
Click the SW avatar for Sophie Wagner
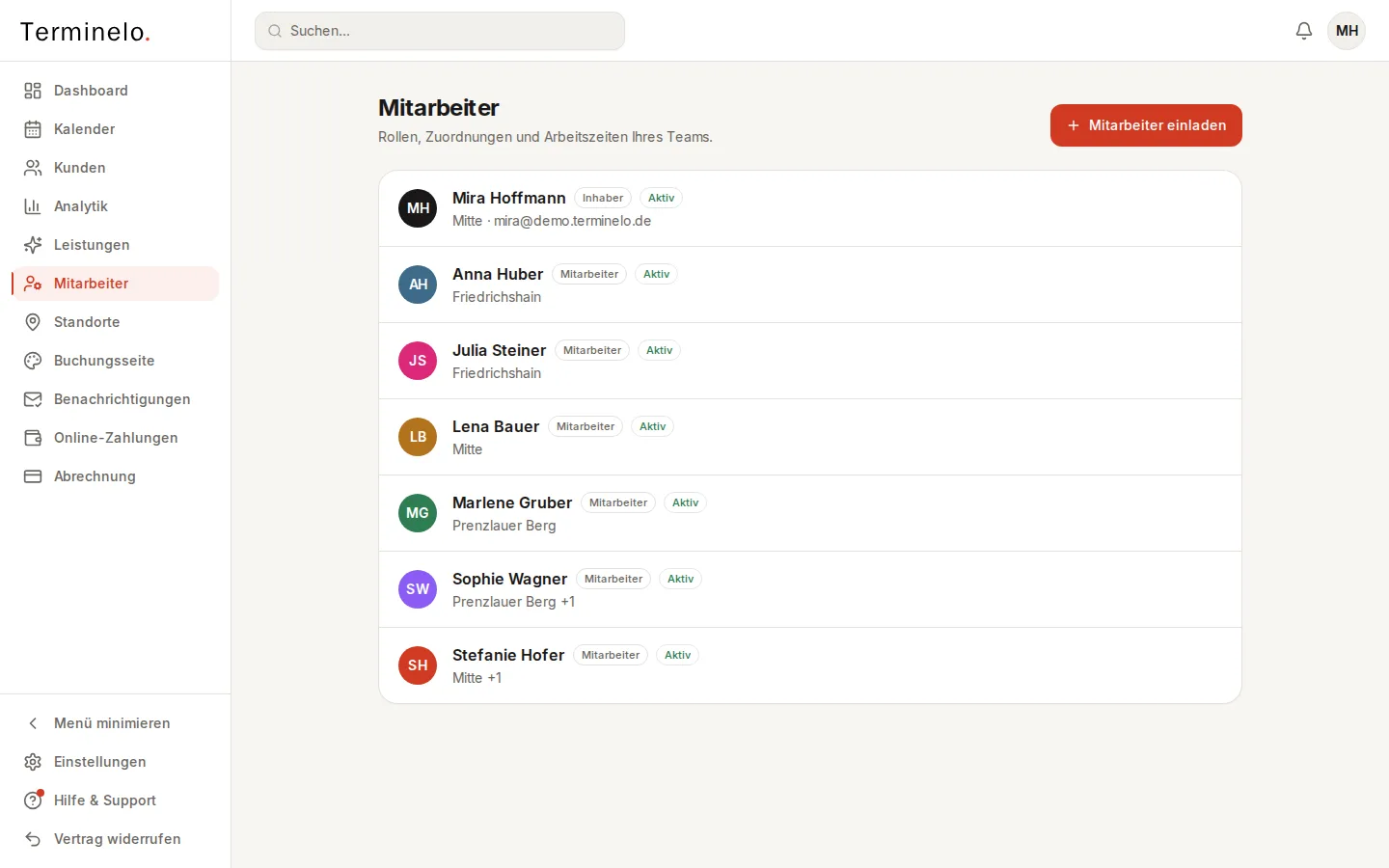click(418, 589)
